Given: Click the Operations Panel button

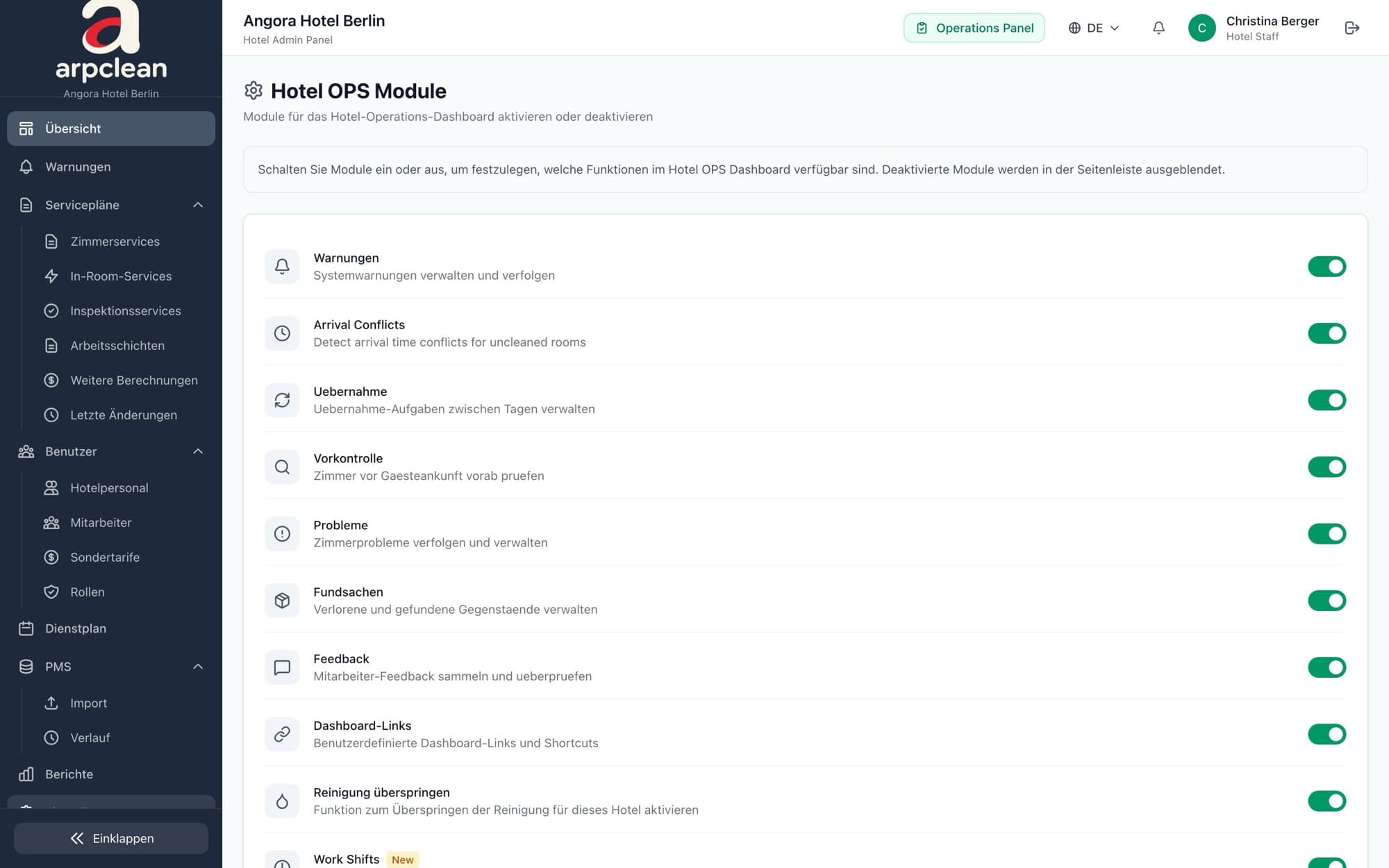Looking at the screenshot, I should tap(974, 28).
